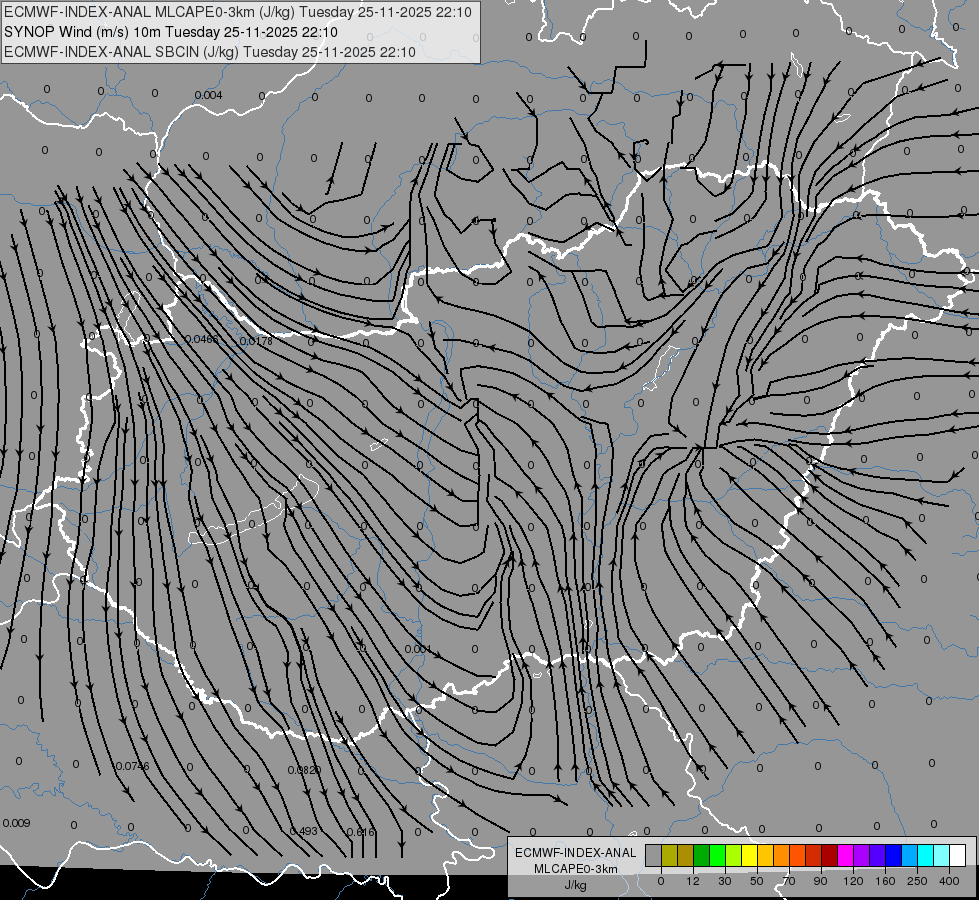This screenshot has width=979, height=900.
Task: Click the 'ECMWF-INDEX-ANAL MLCAPE0-3km (J/kg)' header line
Action: 237,12
